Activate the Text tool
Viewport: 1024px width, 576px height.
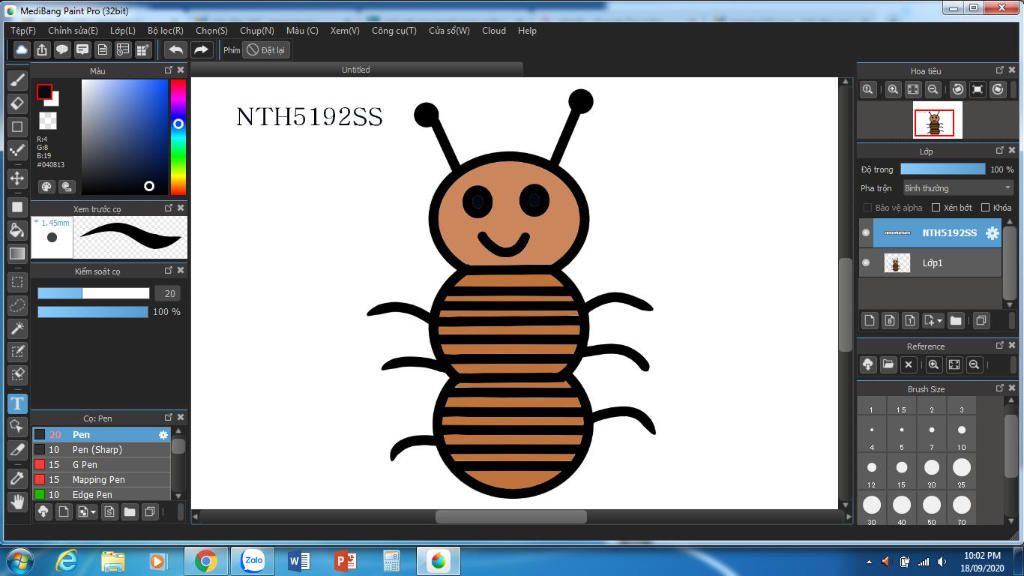18,404
